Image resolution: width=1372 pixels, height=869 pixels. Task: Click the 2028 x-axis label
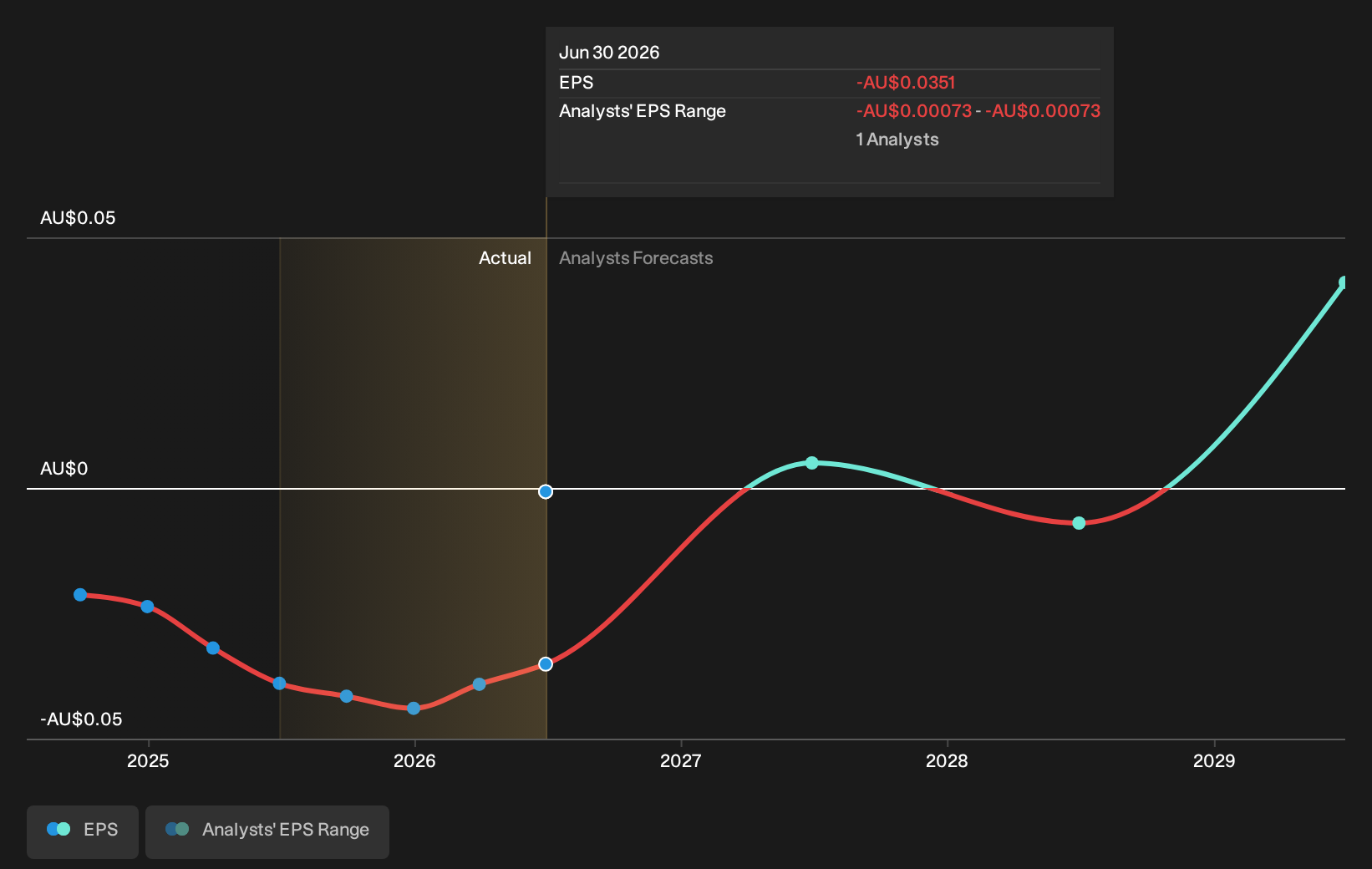(947, 760)
